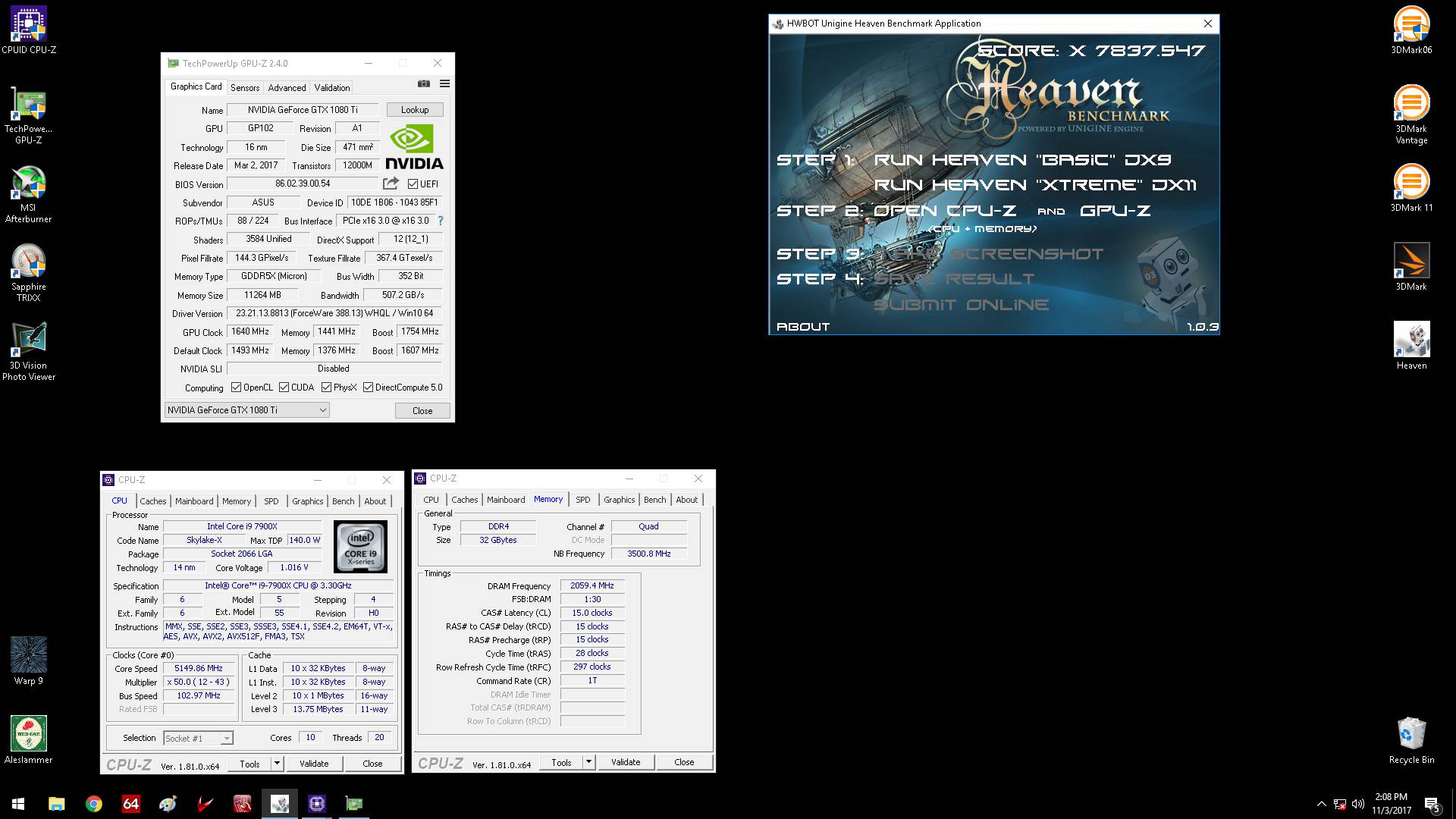Click the Close button in GPU-Z
The width and height of the screenshot is (1456, 819).
click(x=422, y=410)
